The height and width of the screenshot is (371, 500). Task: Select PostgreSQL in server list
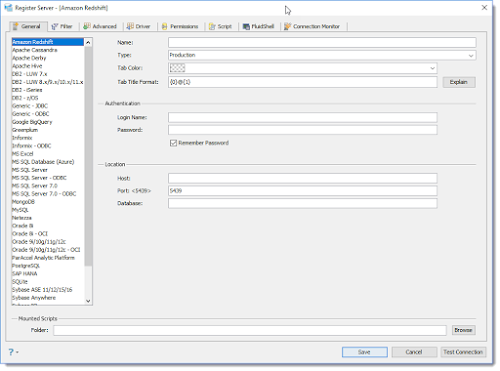pyautogui.click(x=48, y=266)
